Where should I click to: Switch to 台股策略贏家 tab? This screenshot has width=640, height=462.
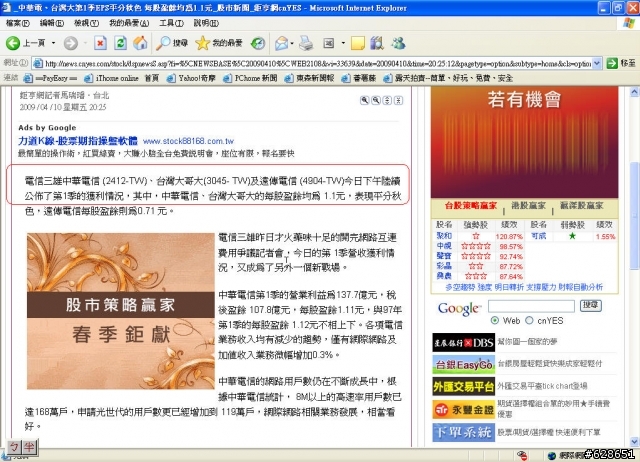click(x=470, y=206)
